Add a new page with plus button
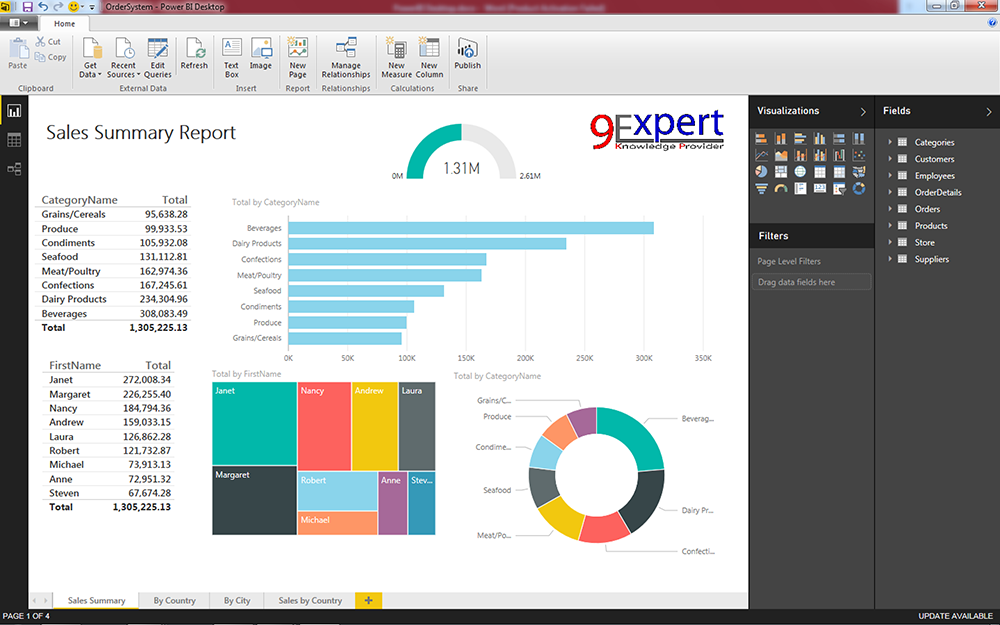The image size is (1000, 625). tap(369, 600)
